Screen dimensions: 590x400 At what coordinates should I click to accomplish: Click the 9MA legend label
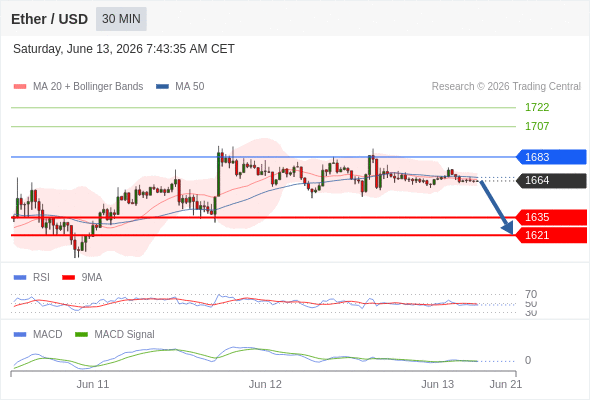[92, 278]
